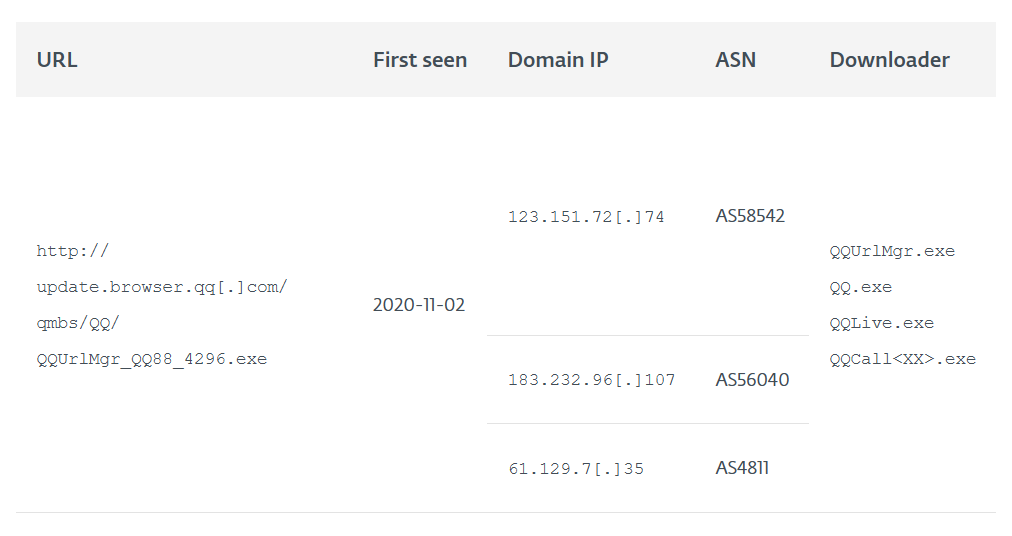The width and height of the screenshot is (1012, 536).
Task: Click the AS56040 ASN cell
Action: [752, 380]
